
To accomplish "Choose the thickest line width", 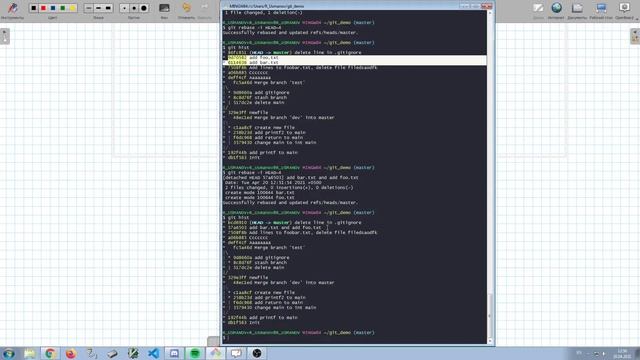I will 108,8.
